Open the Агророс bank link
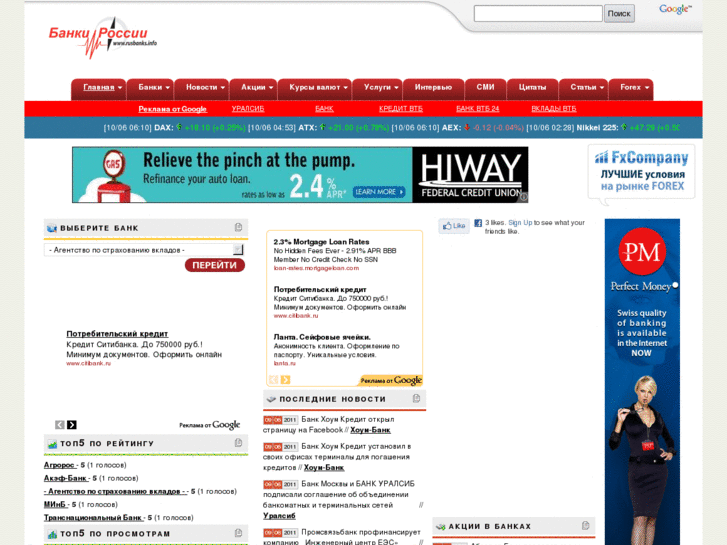The width and height of the screenshot is (727, 545). pyautogui.click(x=59, y=465)
